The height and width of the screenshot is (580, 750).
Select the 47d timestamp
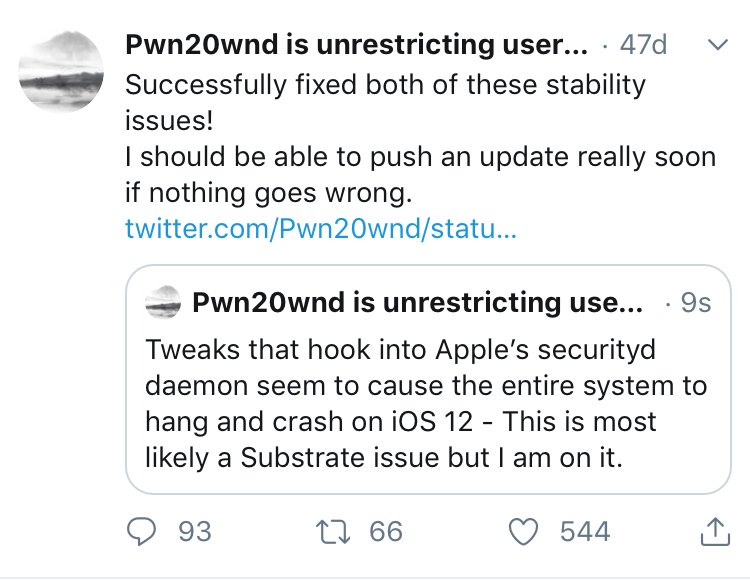646,47
